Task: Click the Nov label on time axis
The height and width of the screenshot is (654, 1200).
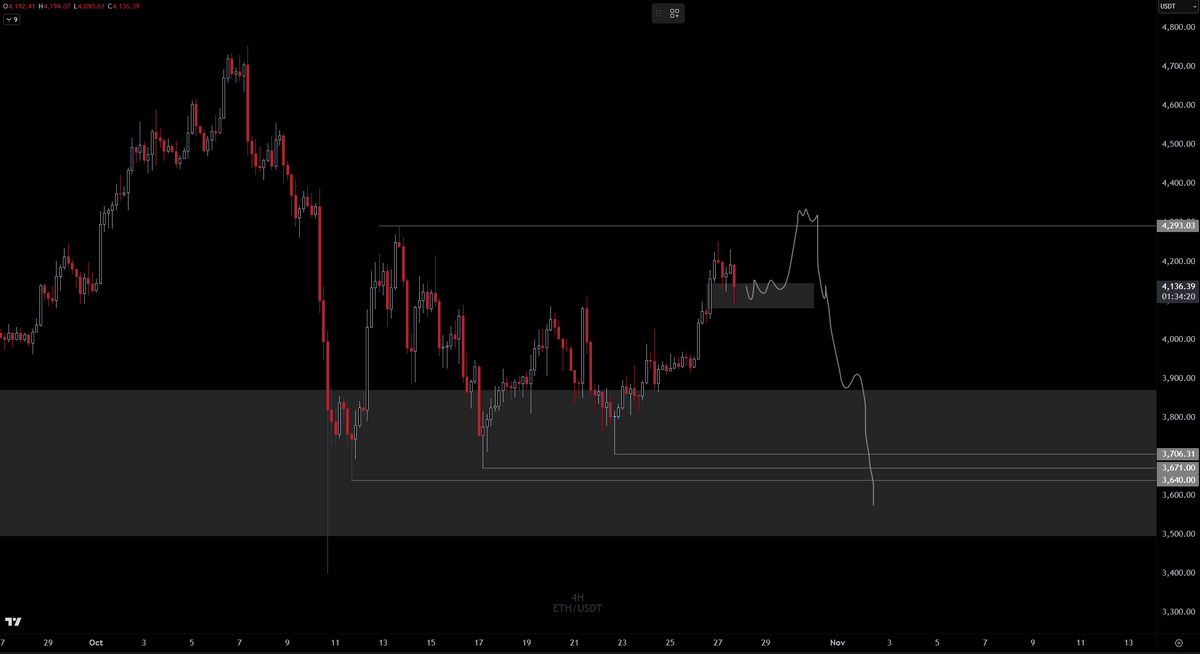Action: pos(838,643)
